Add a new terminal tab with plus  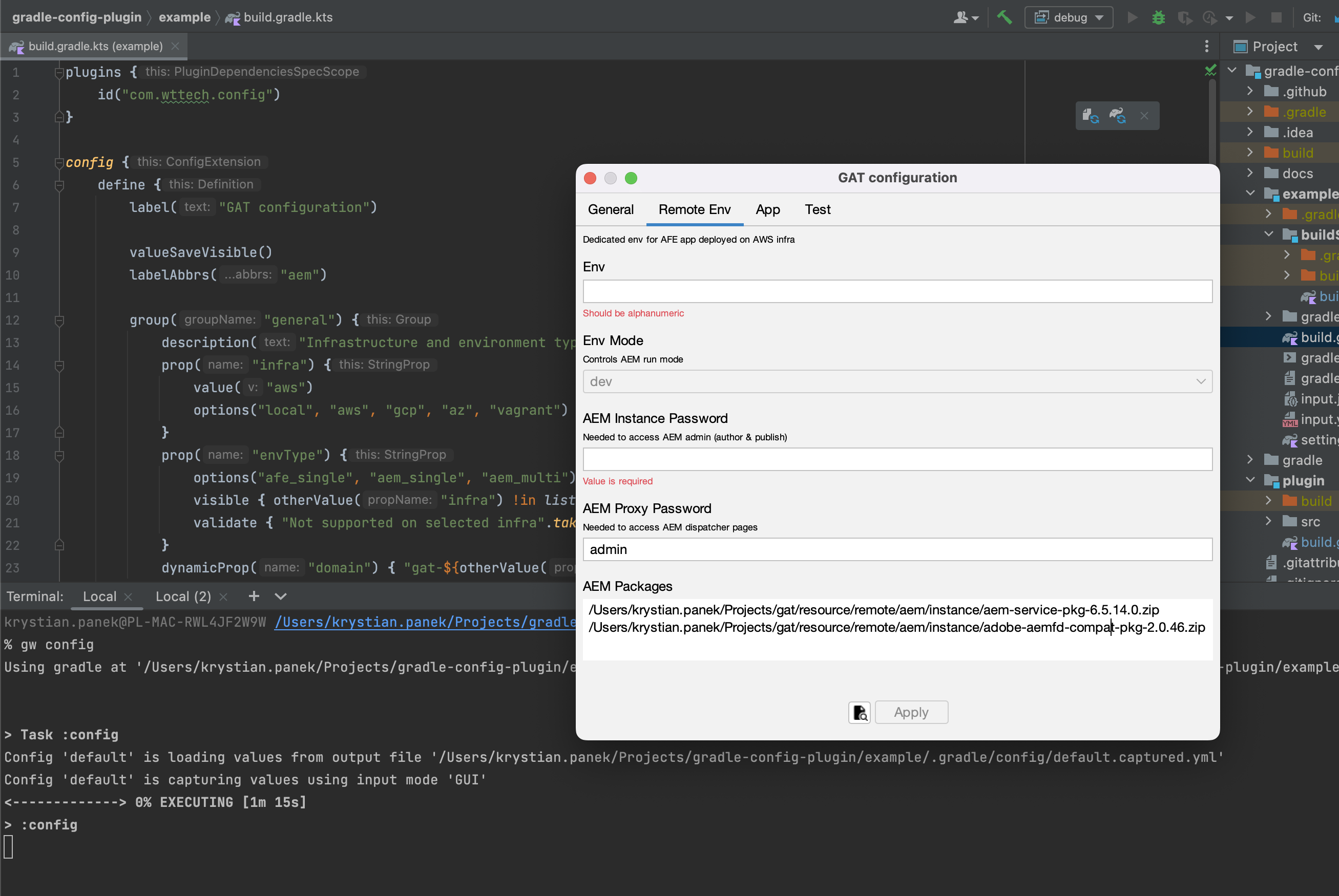click(253, 596)
